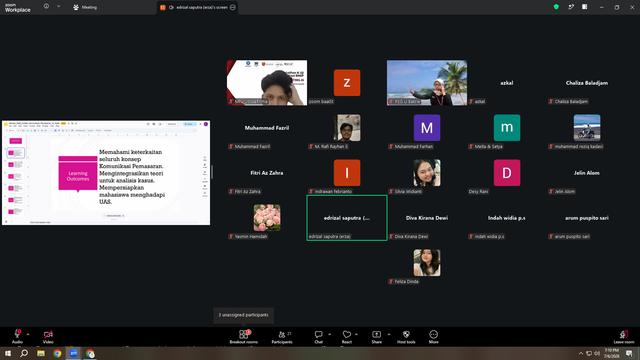Open the Windows Start menu
The width and height of the screenshot is (640, 360).
(x=8, y=353)
